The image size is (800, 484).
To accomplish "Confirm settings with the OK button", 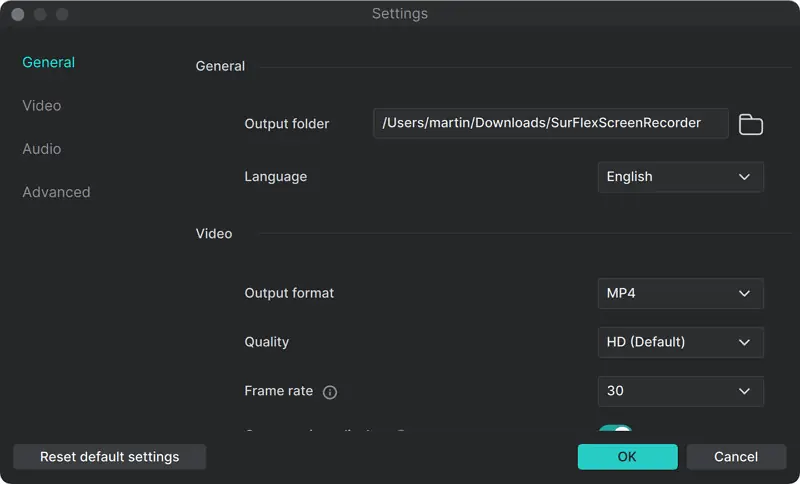I will 628,456.
